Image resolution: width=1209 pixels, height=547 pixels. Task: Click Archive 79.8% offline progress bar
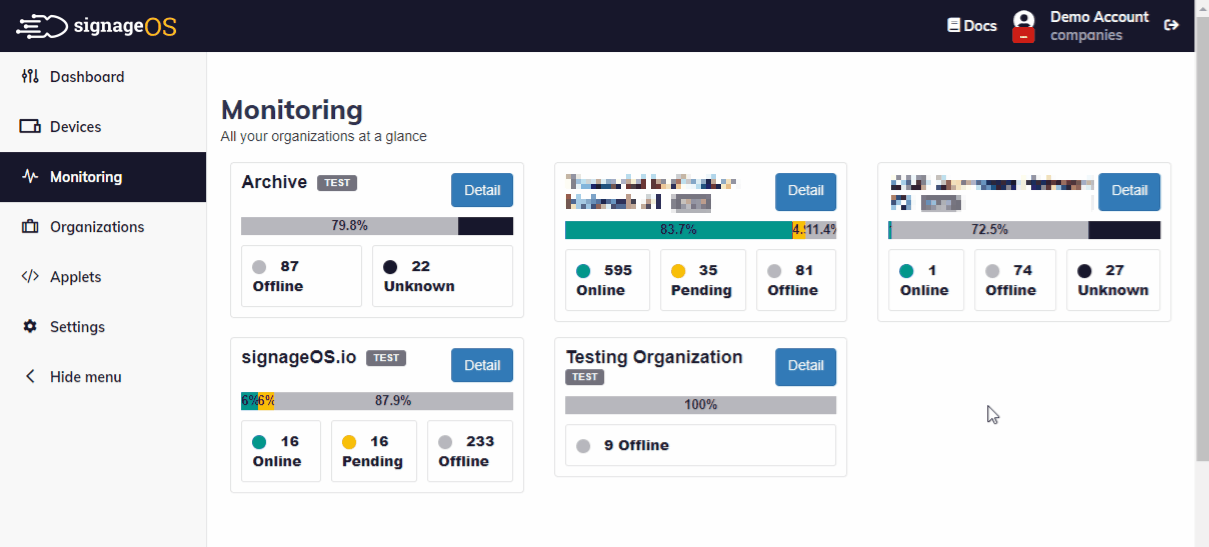pos(349,226)
